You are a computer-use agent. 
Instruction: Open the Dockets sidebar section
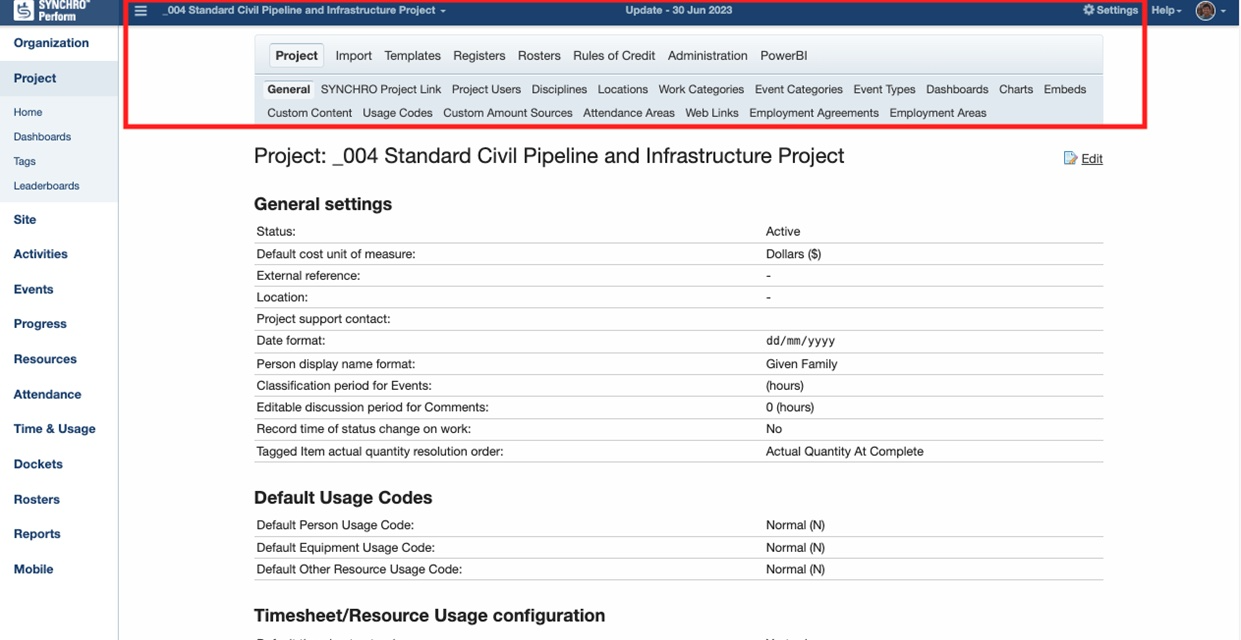38,464
